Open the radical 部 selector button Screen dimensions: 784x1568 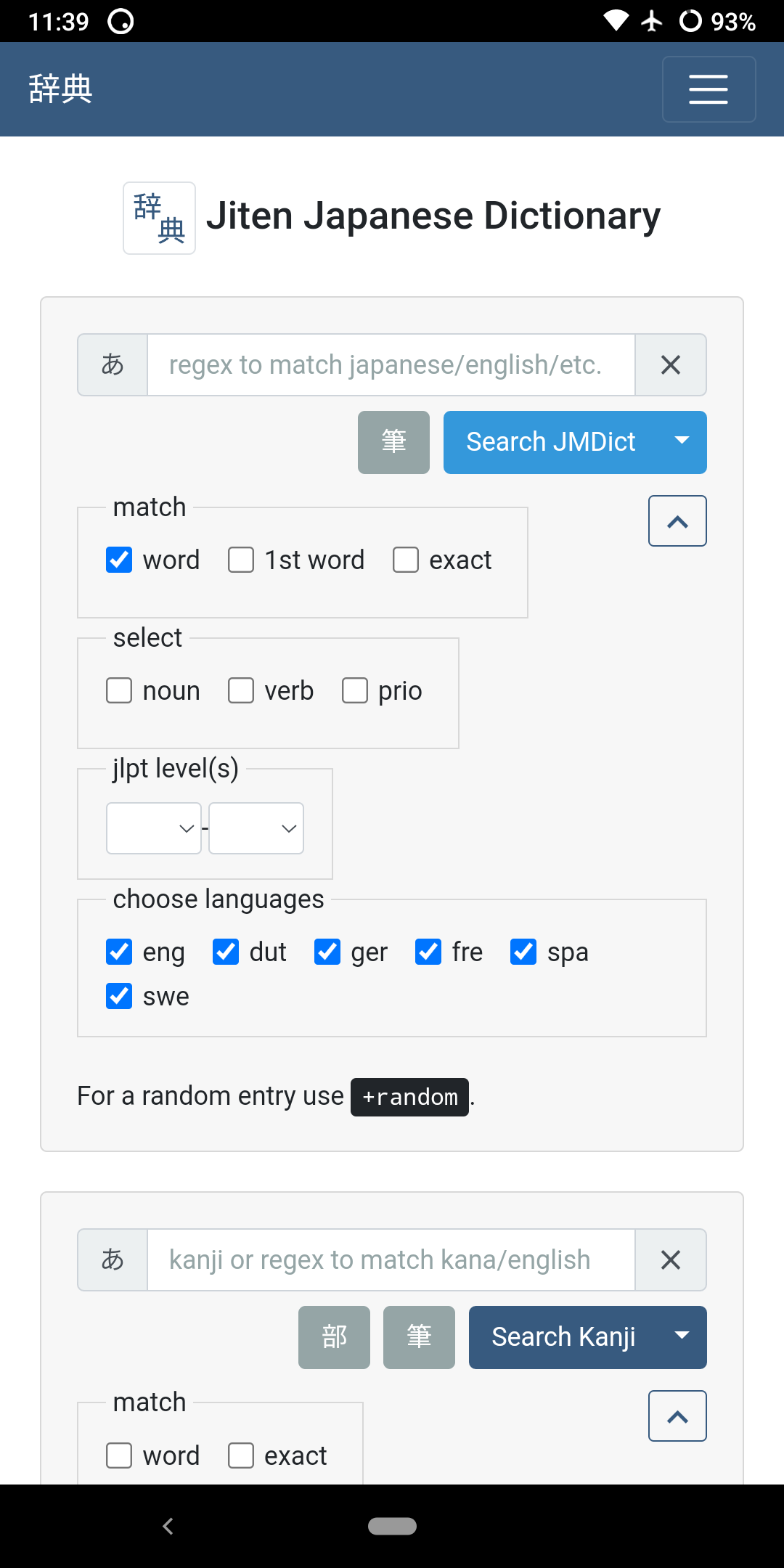click(x=334, y=1337)
